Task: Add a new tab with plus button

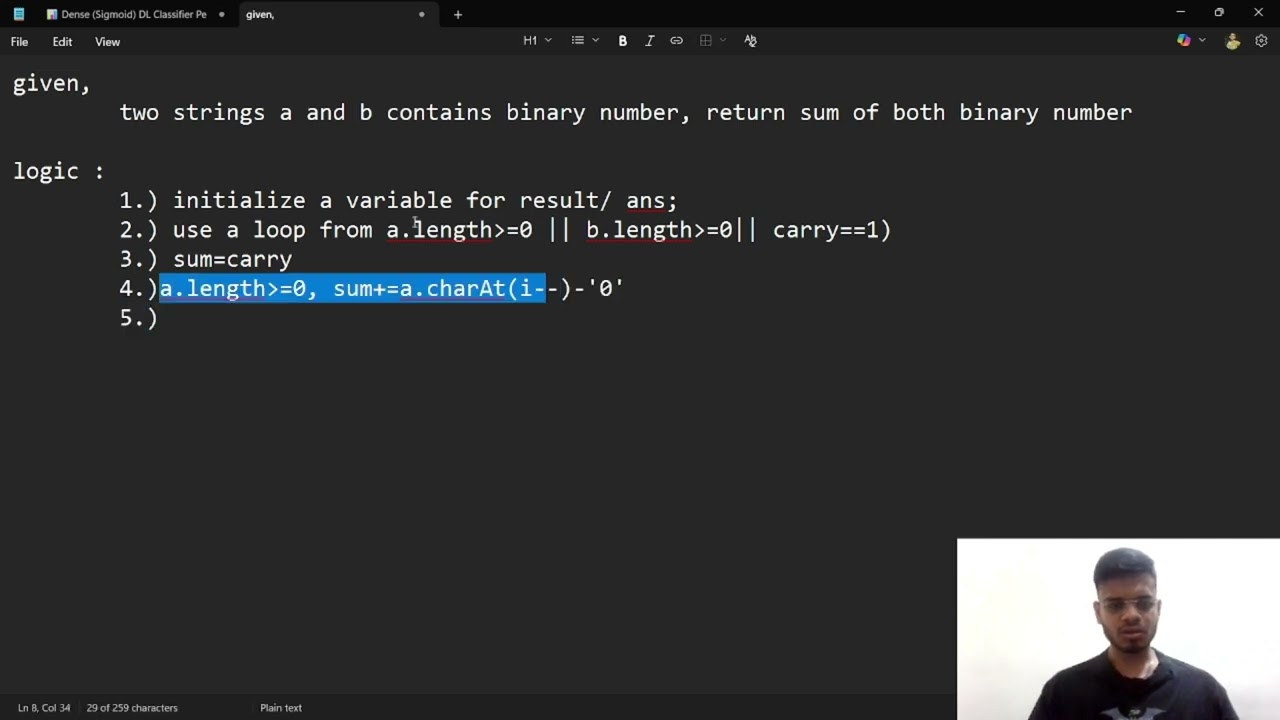Action: pyautogui.click(x=458, y=14)
